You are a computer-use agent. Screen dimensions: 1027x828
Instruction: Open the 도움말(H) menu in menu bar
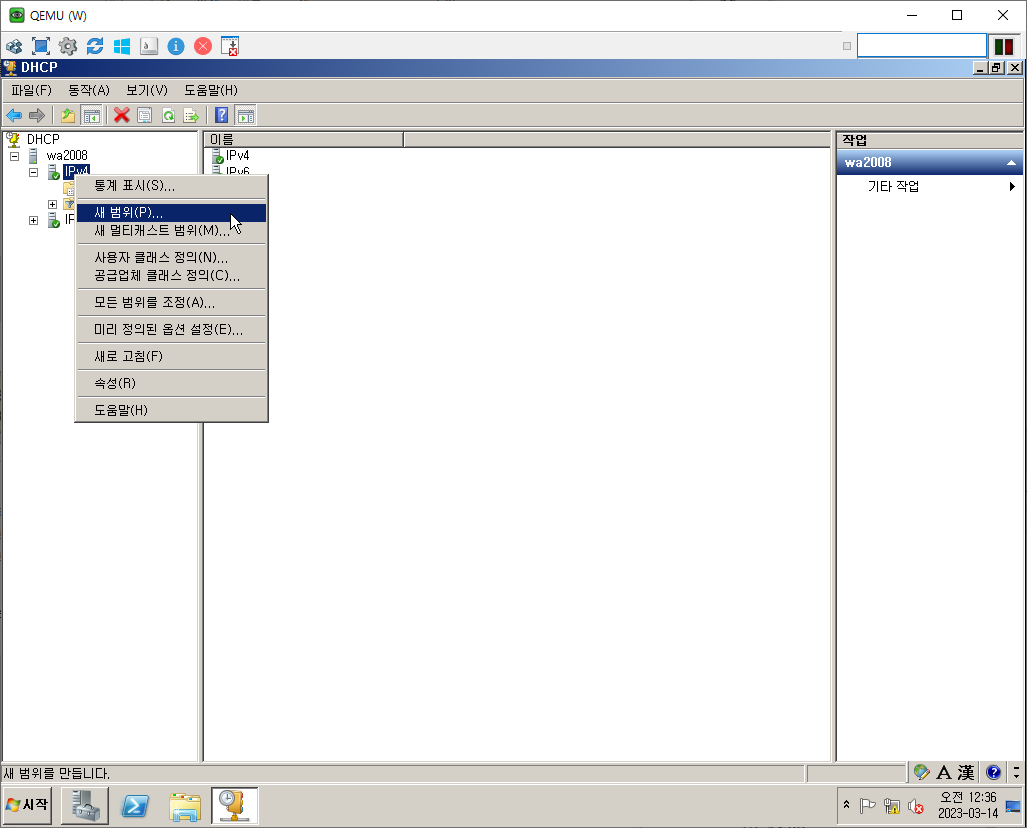(211, 90)
